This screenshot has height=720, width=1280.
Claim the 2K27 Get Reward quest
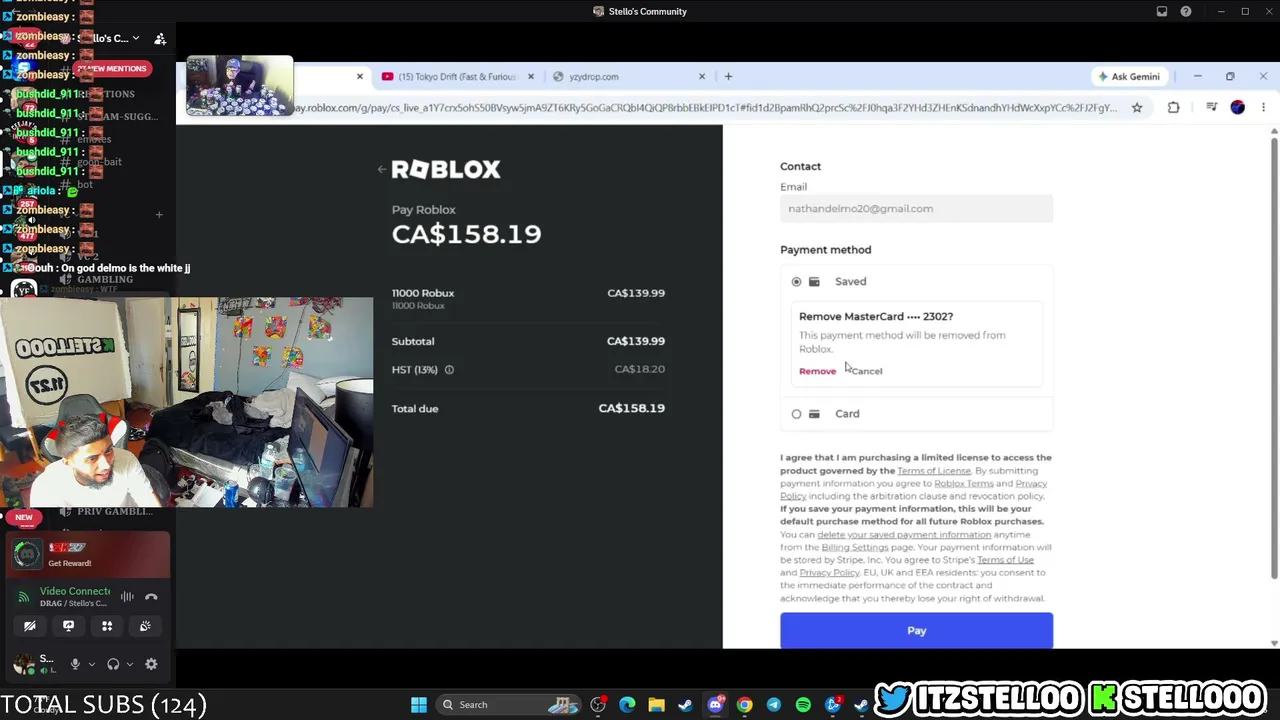pyautogui.click(x=88, y=555)
